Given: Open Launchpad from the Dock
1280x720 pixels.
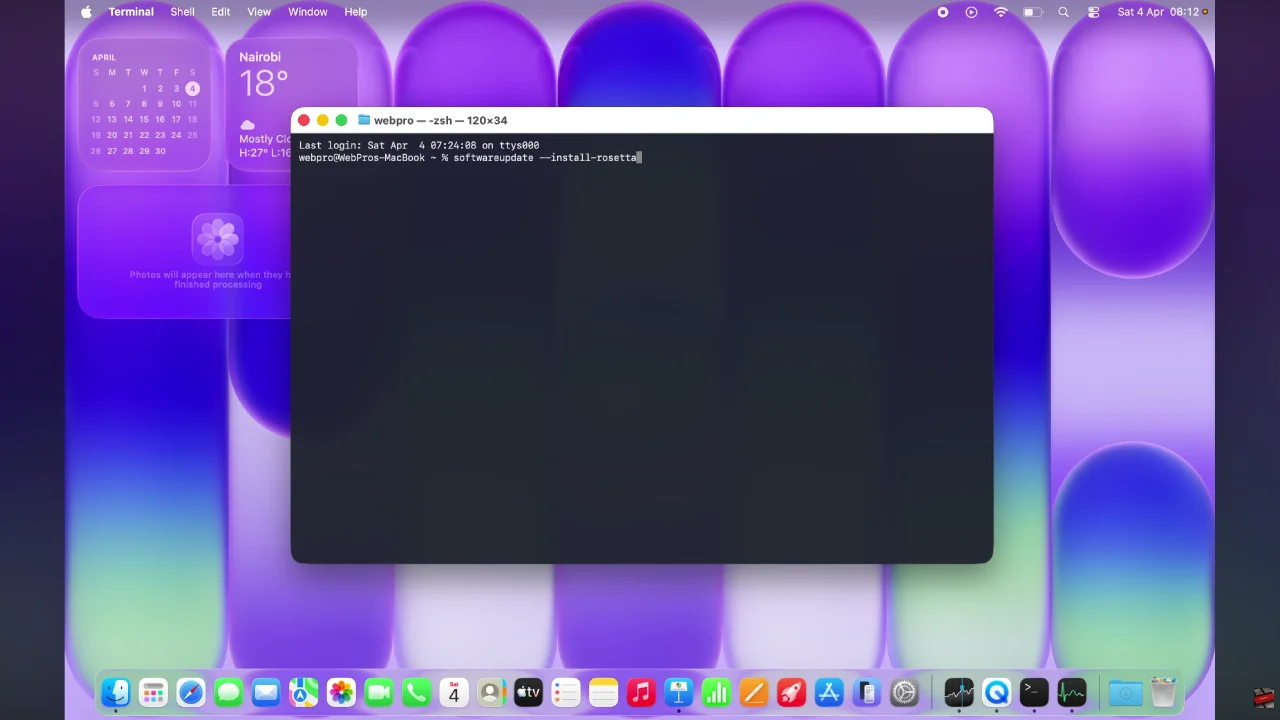Looking at the screenshot, I should tap(153, 691).
